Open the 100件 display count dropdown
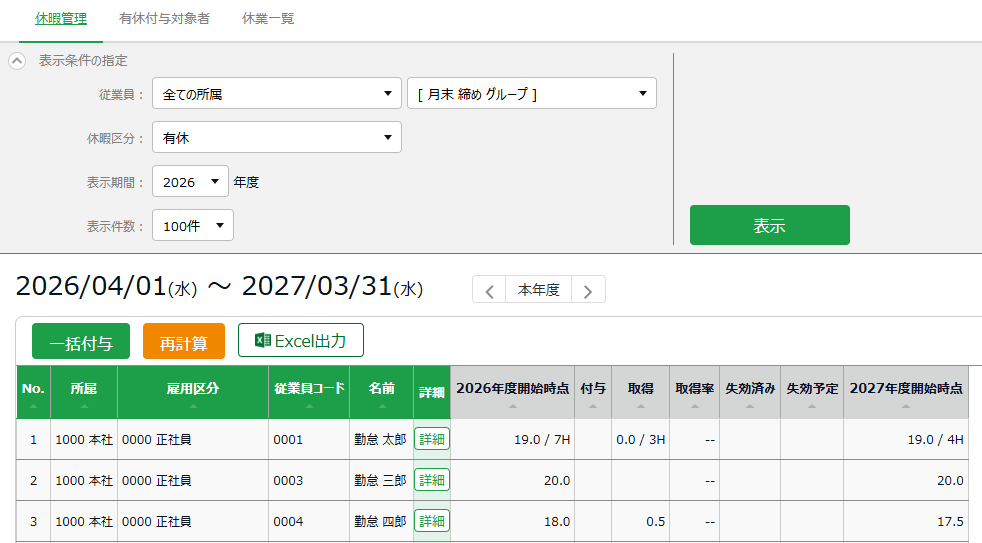The image size is (982, 543). pyautogui.click(x=193, y=225)
